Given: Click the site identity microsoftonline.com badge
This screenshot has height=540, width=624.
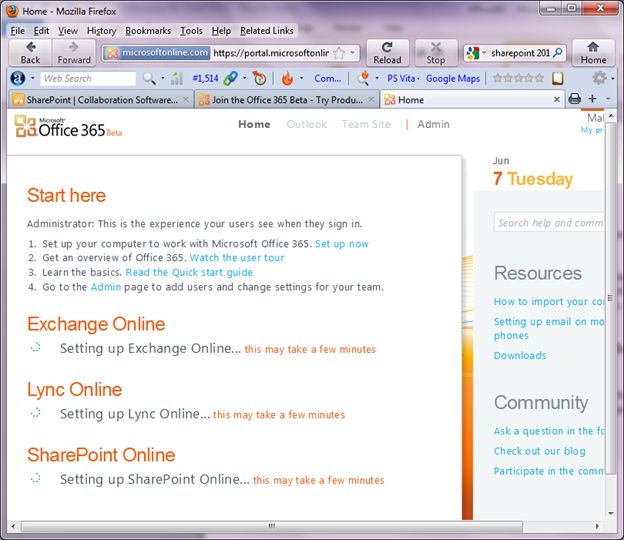Looking at the screenshot, I should [x=157, y=53].
